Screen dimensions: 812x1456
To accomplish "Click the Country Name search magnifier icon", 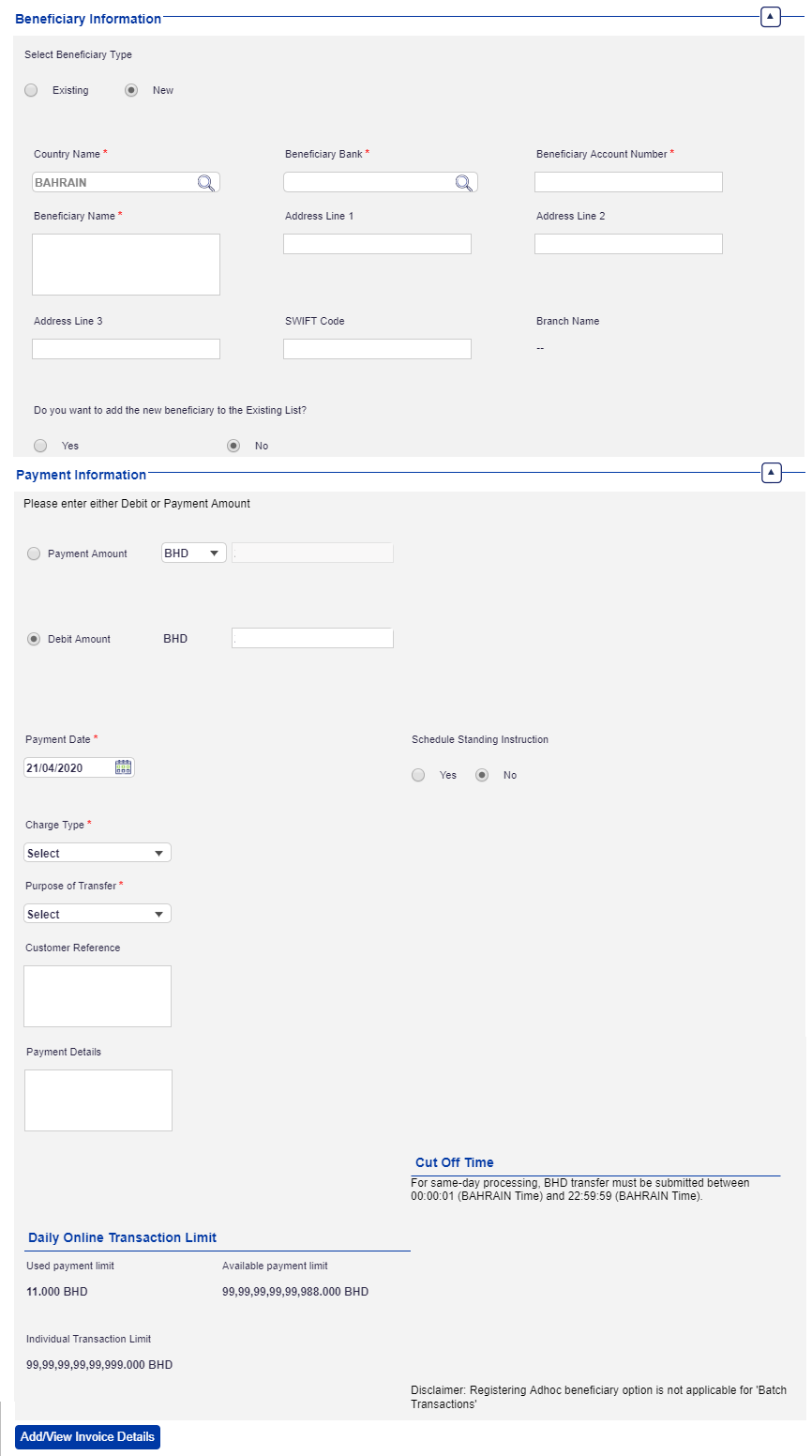I will tap(206, 183).
